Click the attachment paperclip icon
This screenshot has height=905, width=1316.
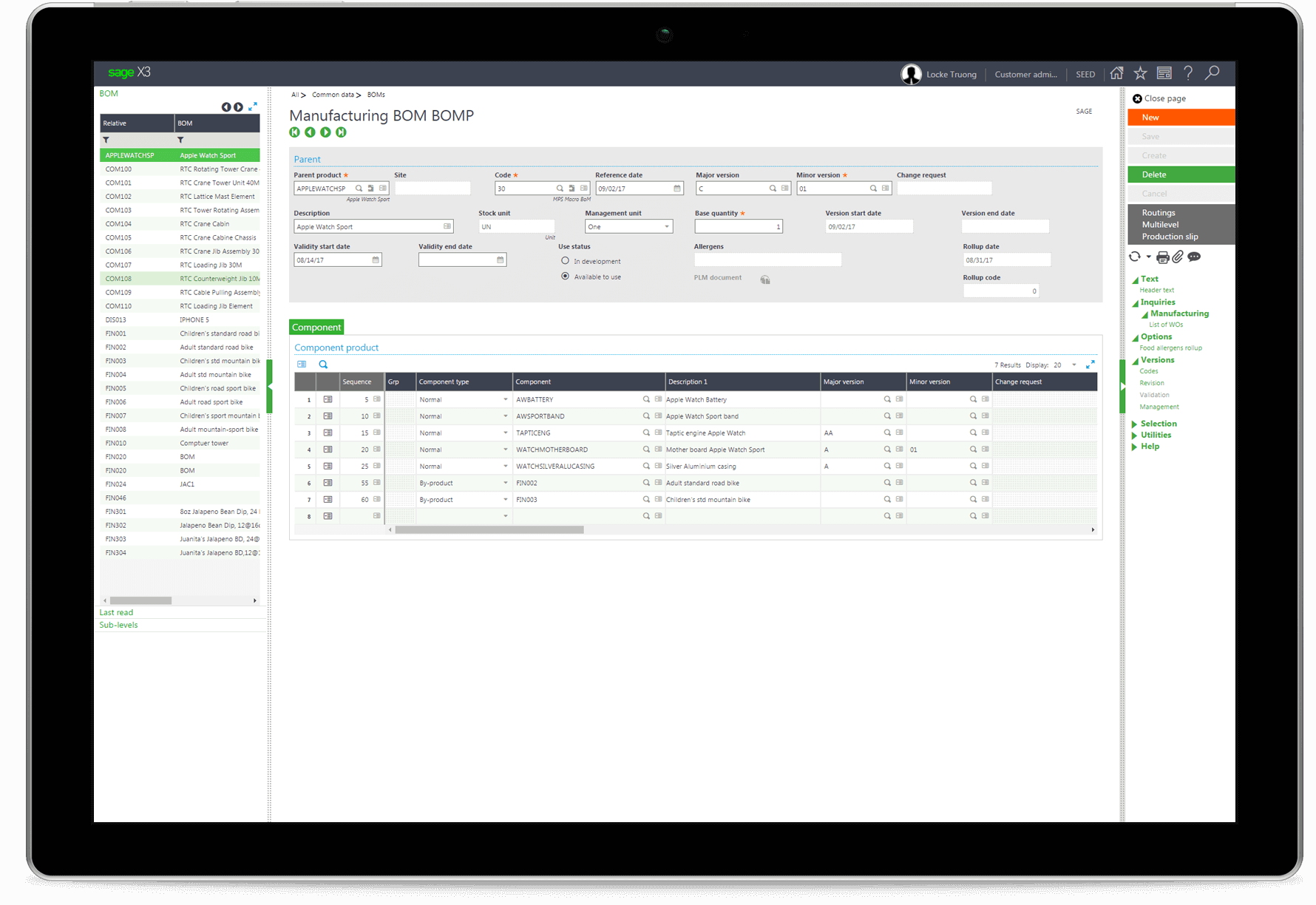coord(1178,257)
